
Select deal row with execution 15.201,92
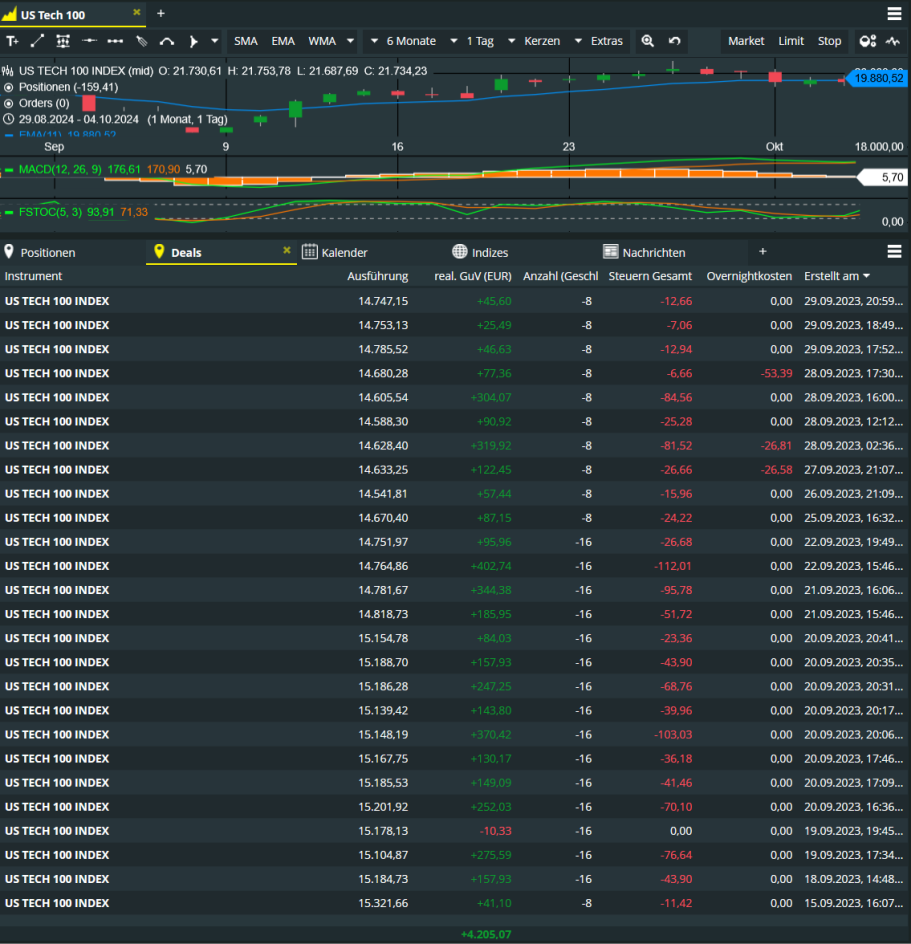(x=455, y=807)
